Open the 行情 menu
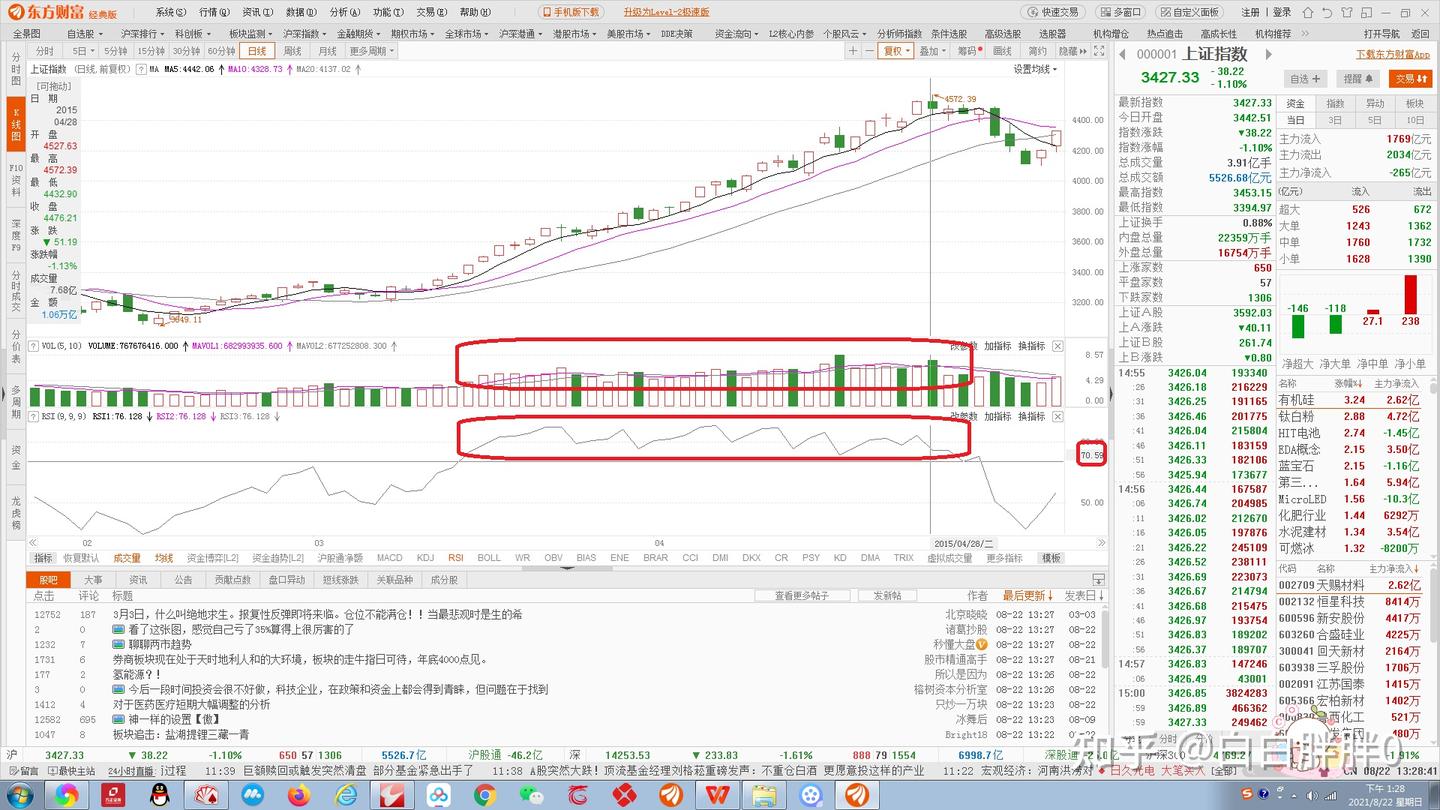Screen dimensions: 1440x810 213,12
